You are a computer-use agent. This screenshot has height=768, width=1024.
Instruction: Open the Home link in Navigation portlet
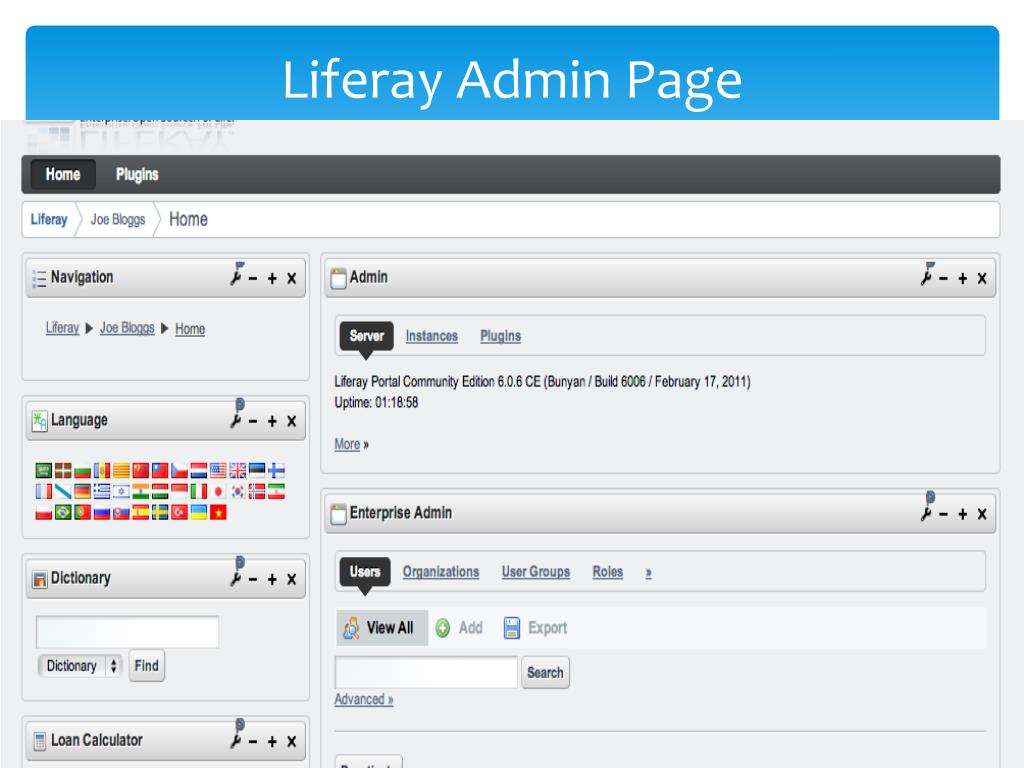[190, 329]
